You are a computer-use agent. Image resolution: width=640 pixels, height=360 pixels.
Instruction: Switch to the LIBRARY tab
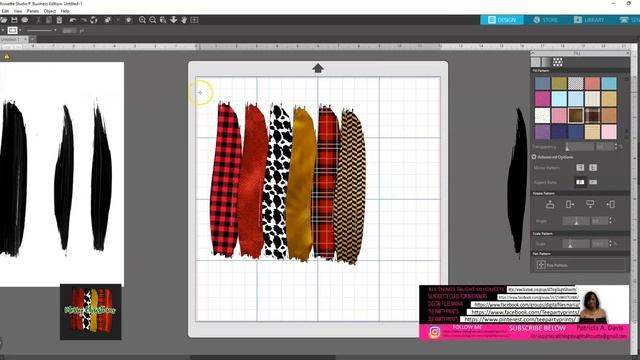click(x=589, y=20)
